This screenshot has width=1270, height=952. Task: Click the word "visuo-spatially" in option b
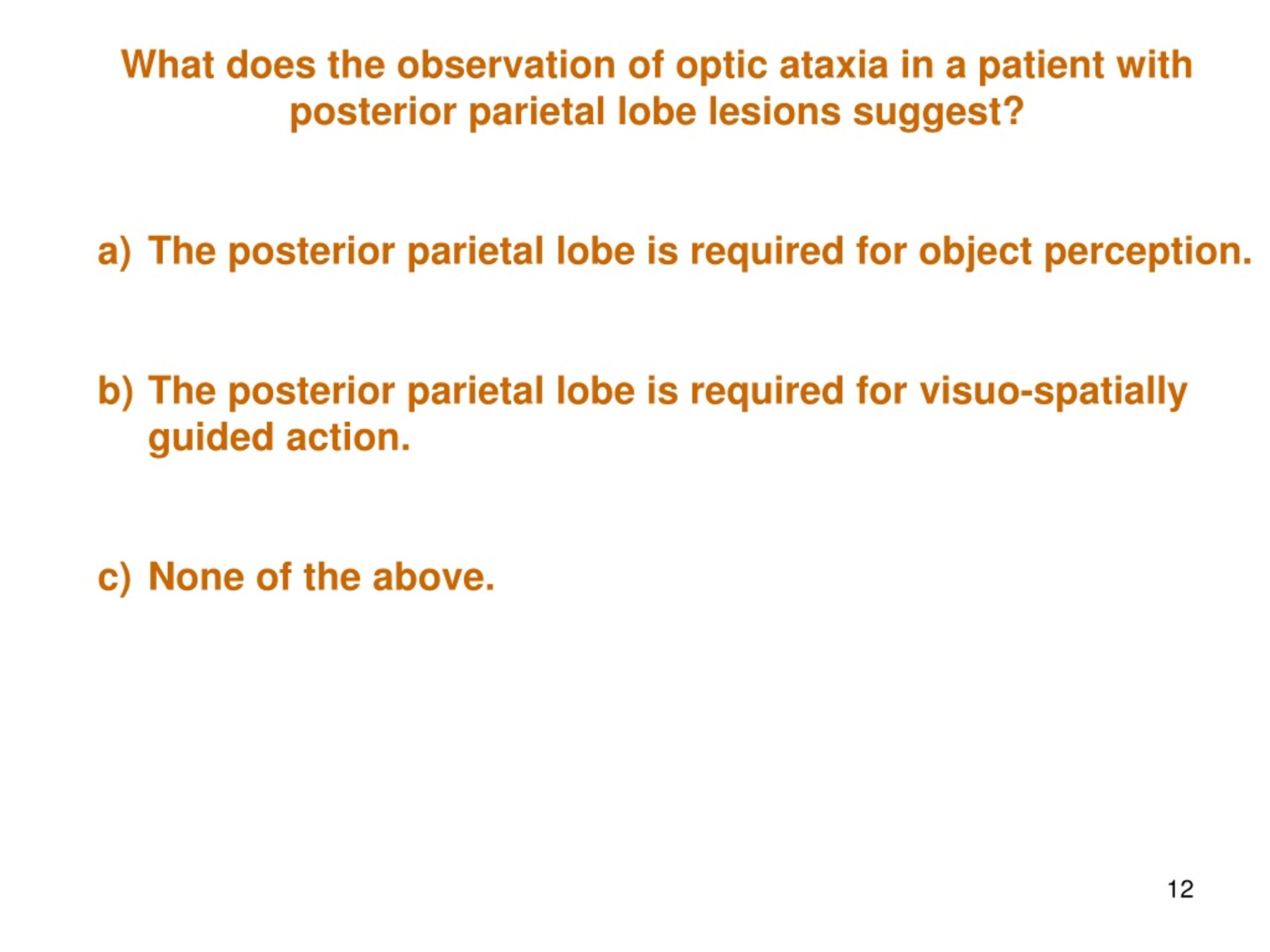[1053, 391]
